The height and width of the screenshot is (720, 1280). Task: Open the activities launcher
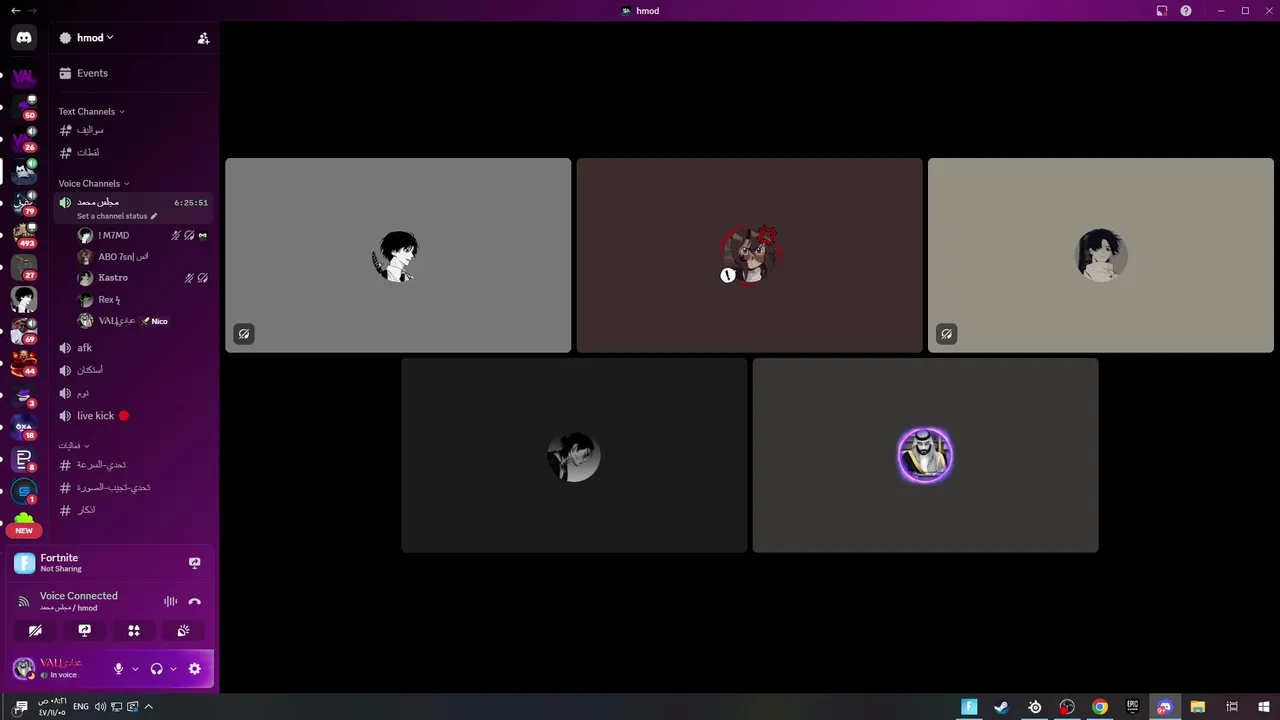click(134, 630)
